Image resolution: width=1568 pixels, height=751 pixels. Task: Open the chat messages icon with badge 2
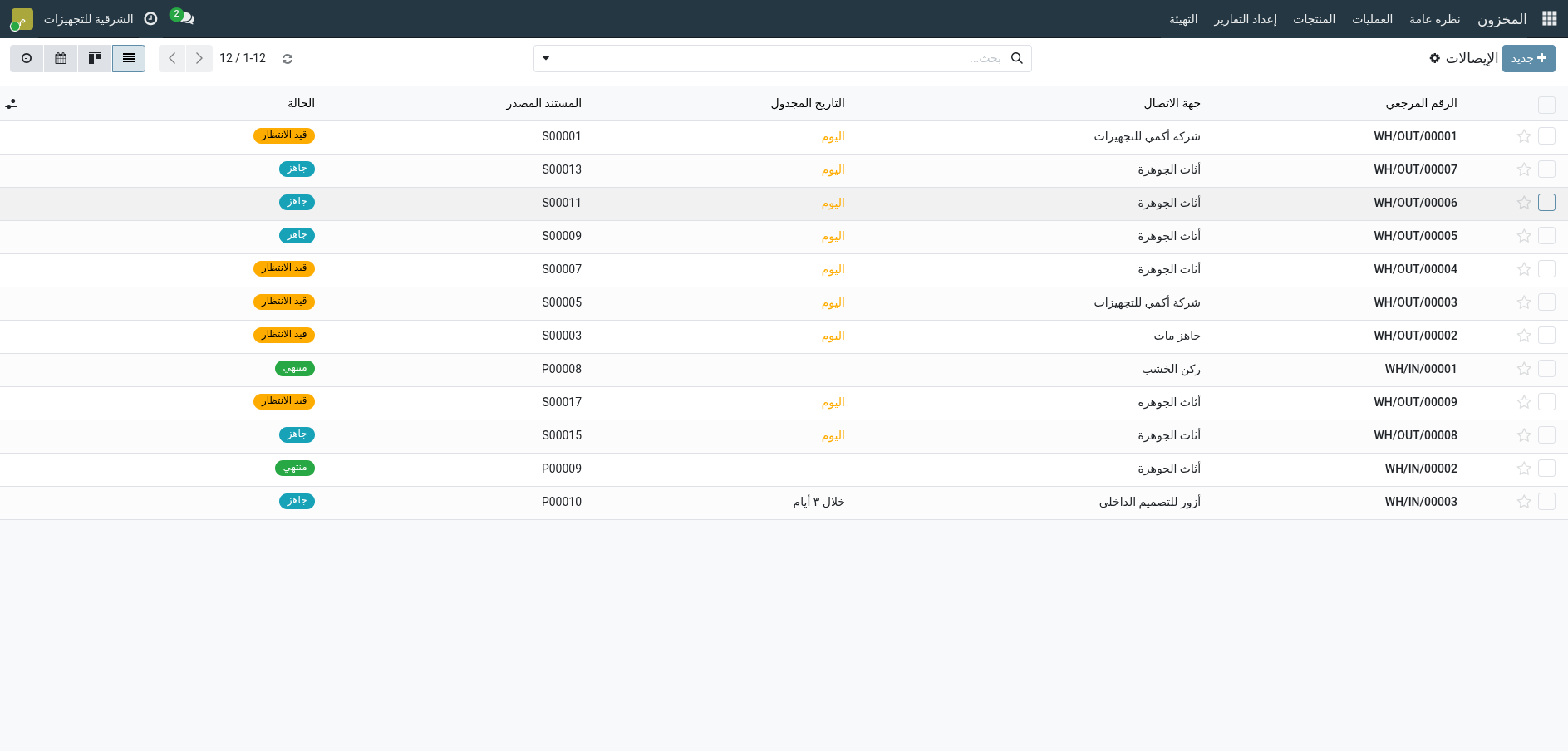184,17
